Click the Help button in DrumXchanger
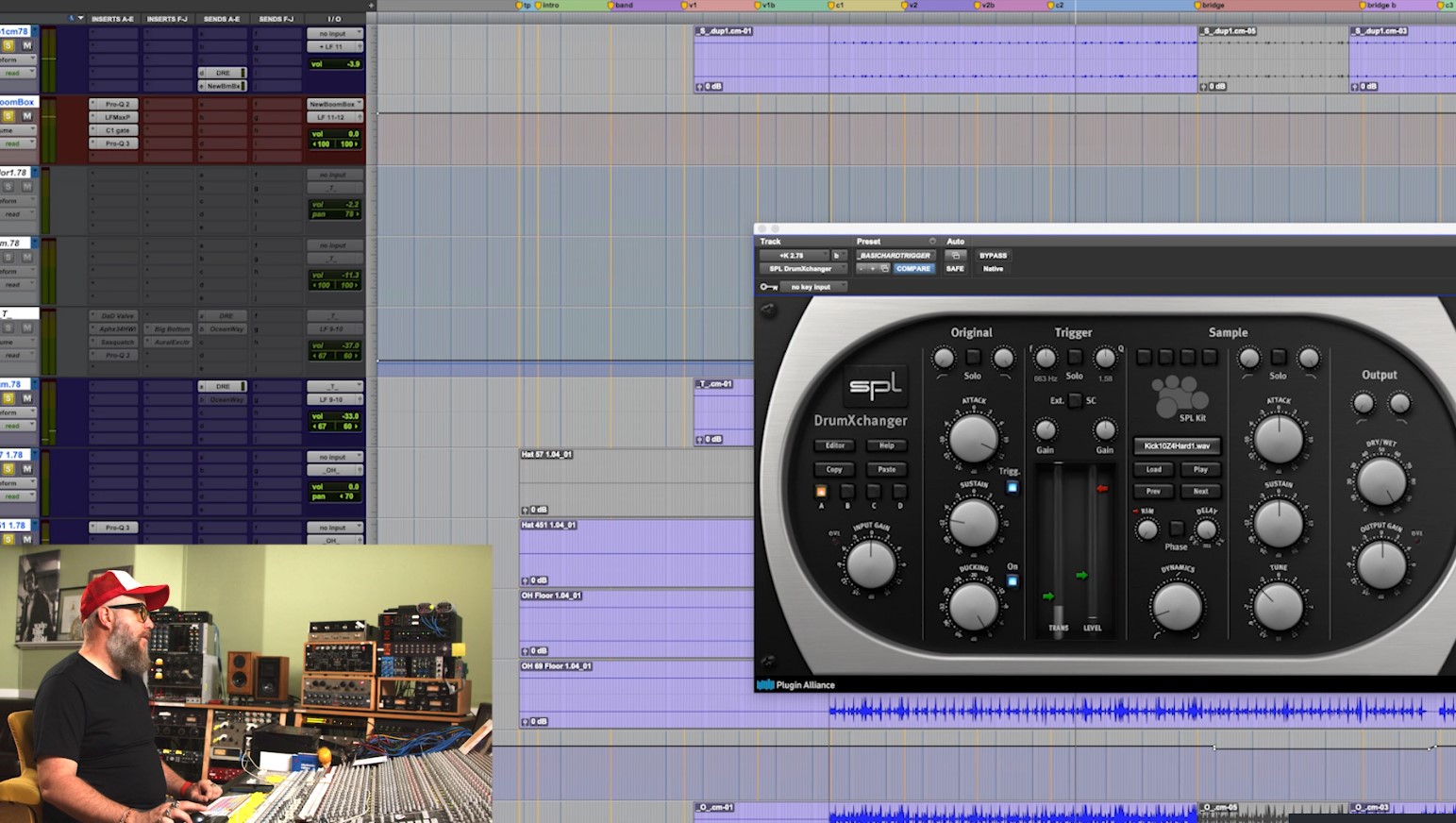Screen dimensions: 1456x823 (x=887, y=445)
